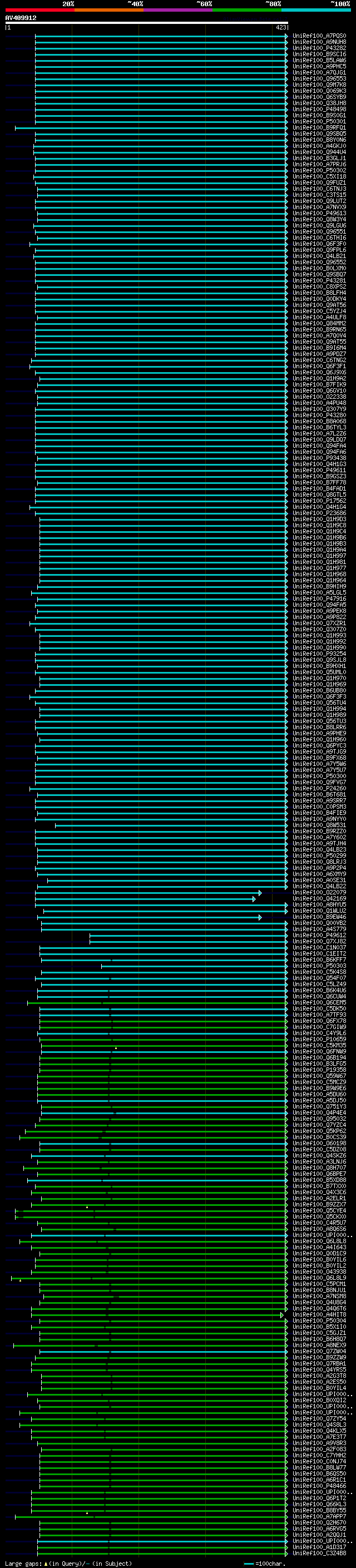Select hit label UniRef100_Q6FNW9
Image resolution: width=356 pixels, height=1568 pixels.
[x=319, y=1052]
